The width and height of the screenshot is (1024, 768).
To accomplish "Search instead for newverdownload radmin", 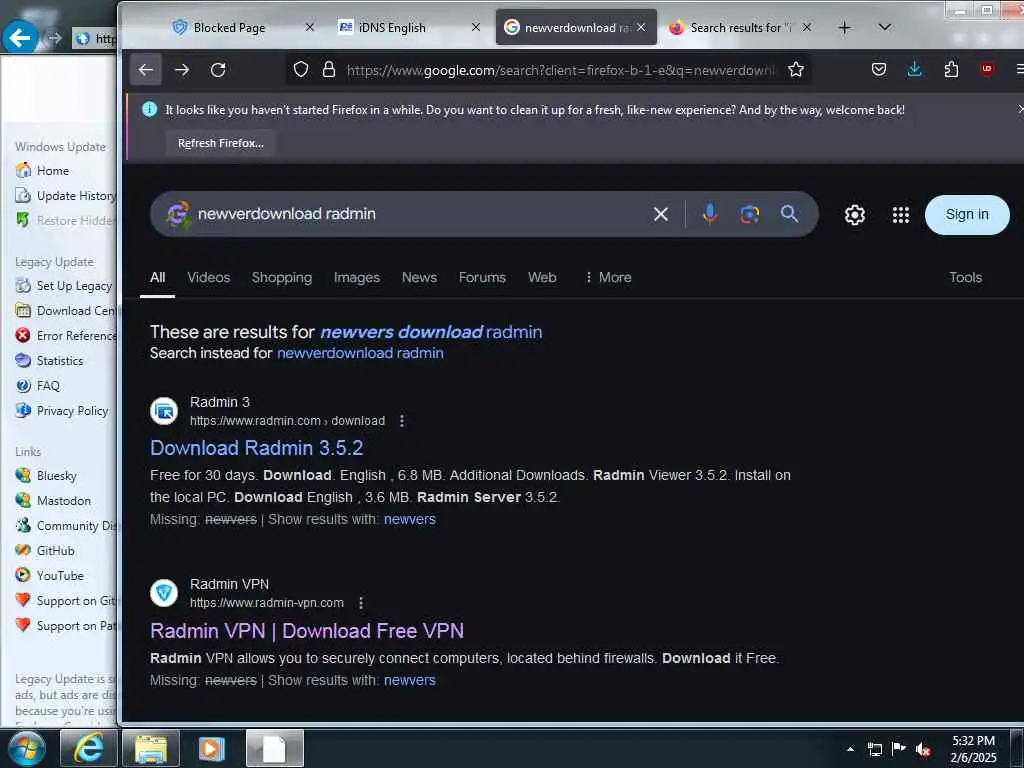I will (360, 353).
